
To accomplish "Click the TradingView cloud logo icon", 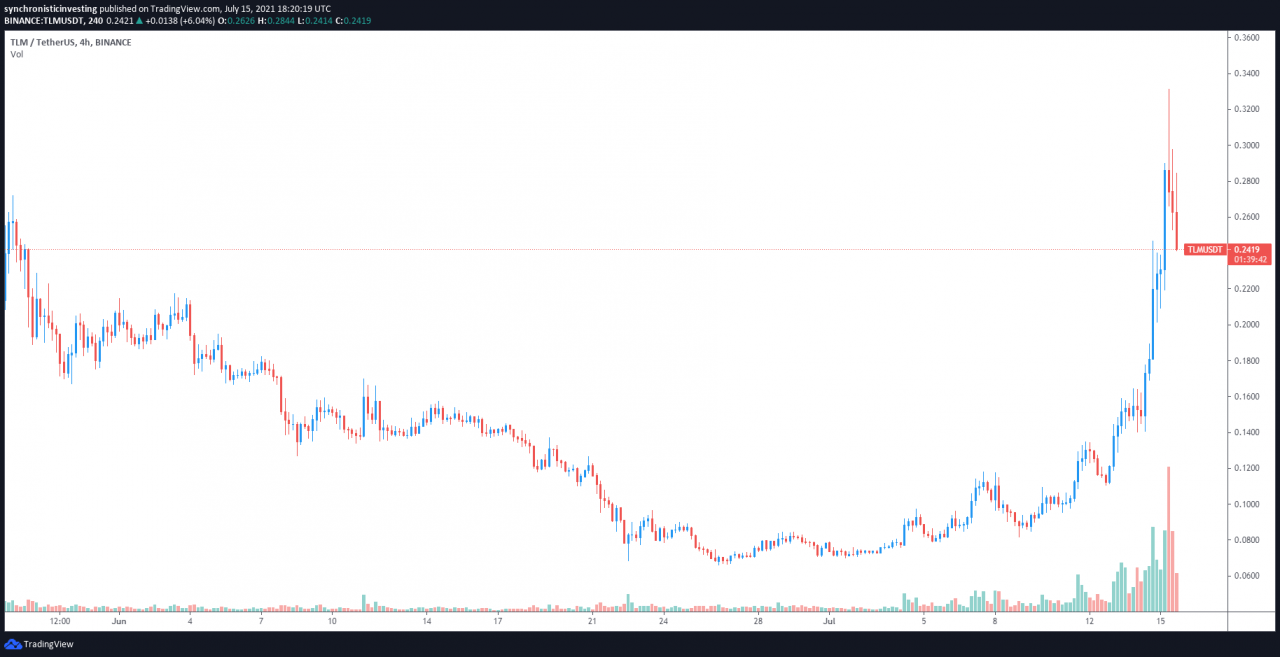I will click(12, 644).
